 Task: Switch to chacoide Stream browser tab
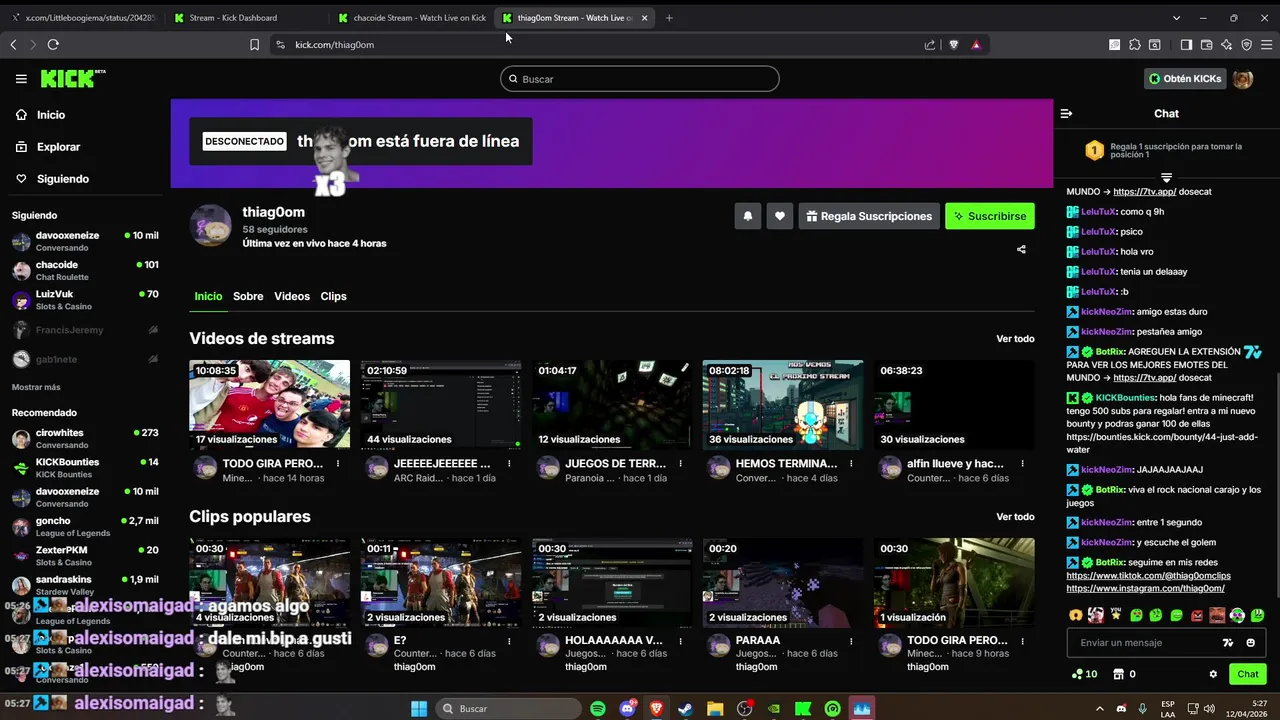click(x=412, y=18)
